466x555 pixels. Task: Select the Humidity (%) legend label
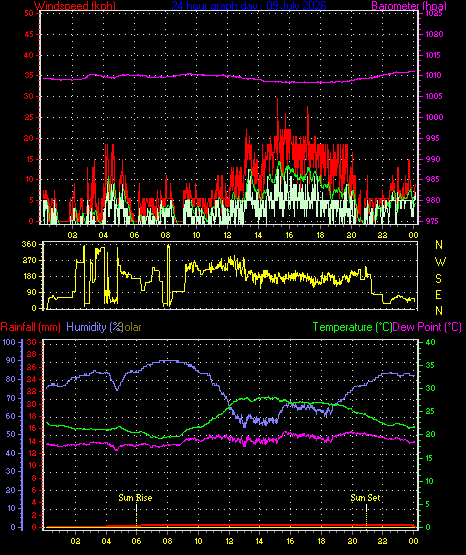94,327
